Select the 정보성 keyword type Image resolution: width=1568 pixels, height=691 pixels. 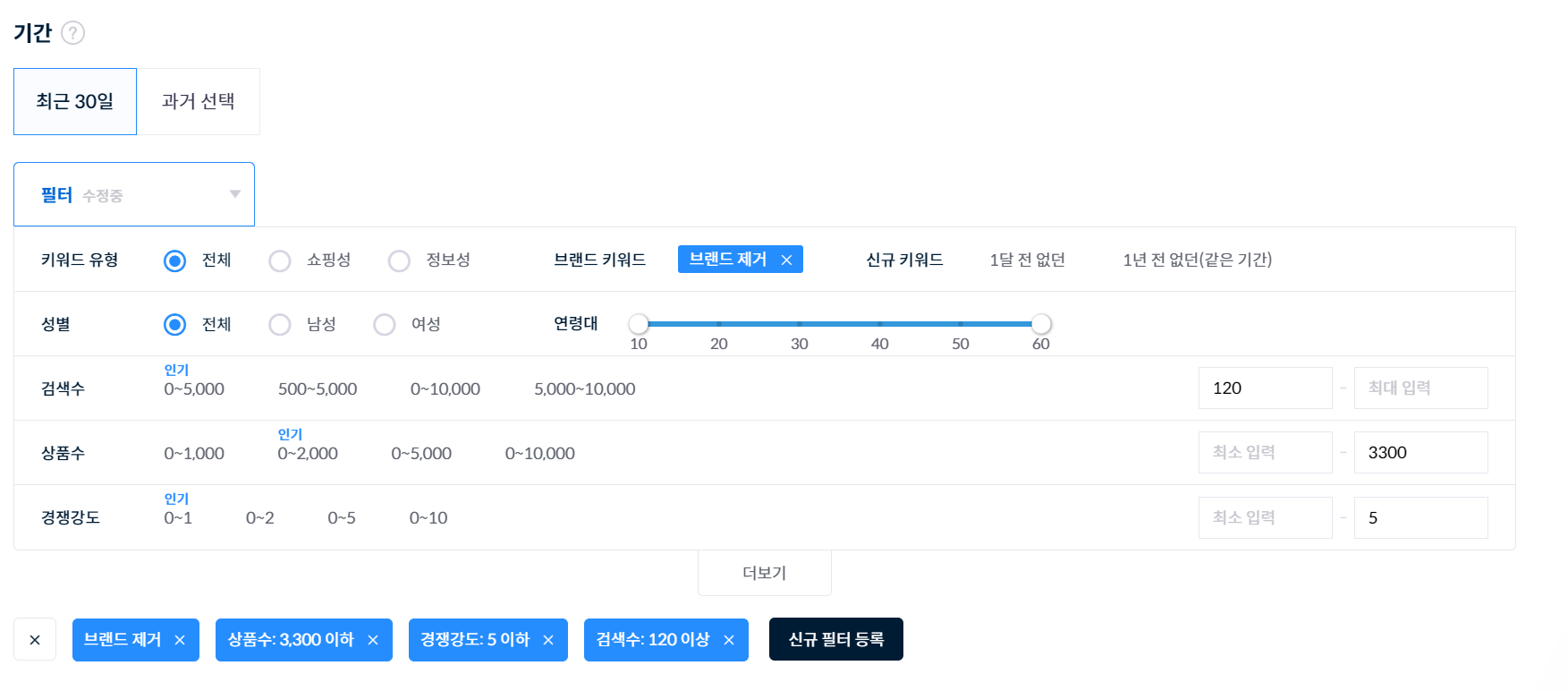pyautogui.click(x=399, y=260)
